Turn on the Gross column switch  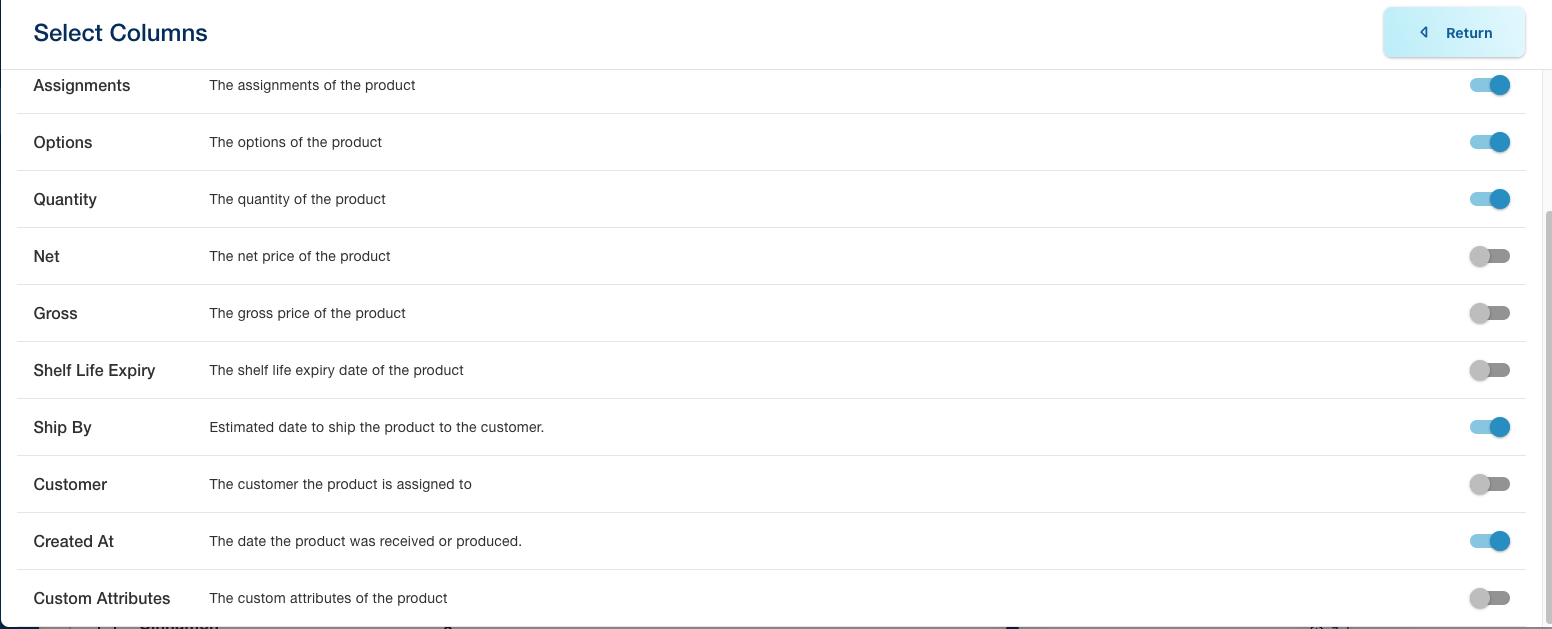point(1489,314)
